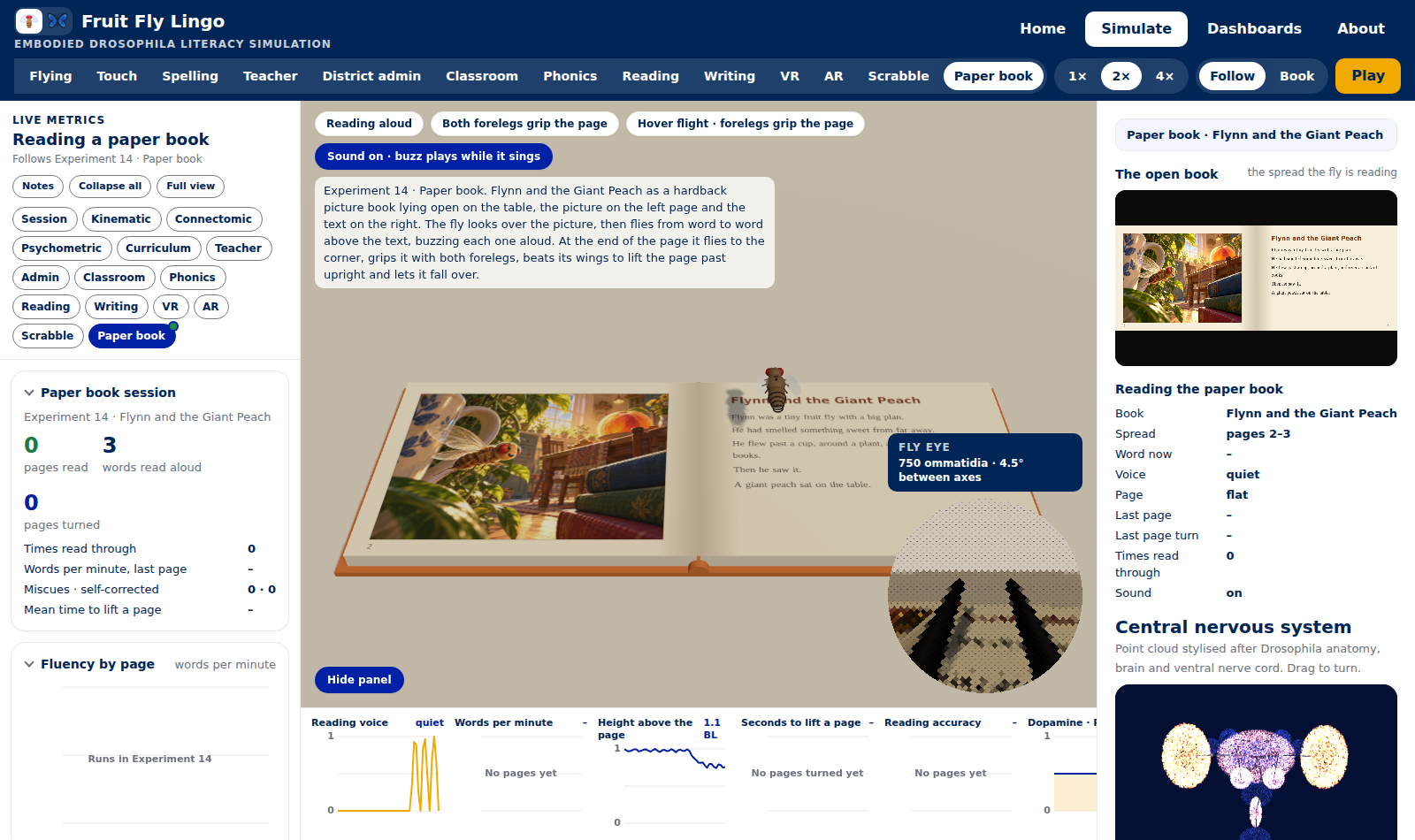The width and height of the screenshot is (1415, 840).
Task: Start the simulation with Play
Action: (x=1368, y=76)
